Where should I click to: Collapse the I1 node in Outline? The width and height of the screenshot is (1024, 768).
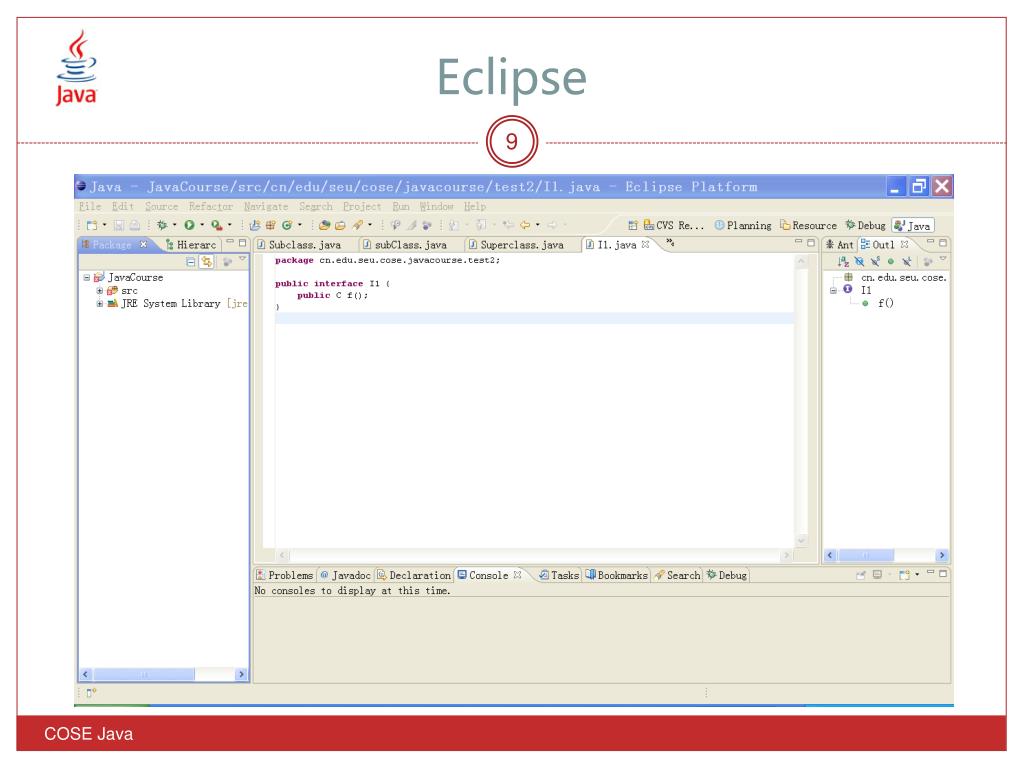coord(833,290)
